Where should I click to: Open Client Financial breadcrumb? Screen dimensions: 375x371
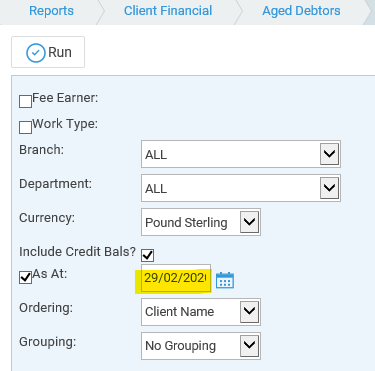[x=168, y=11]
